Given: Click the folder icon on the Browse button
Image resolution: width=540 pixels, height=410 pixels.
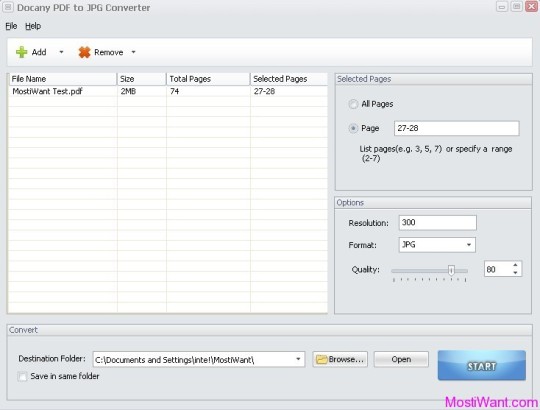Looking at the screenshot, I should click(321, 359).
